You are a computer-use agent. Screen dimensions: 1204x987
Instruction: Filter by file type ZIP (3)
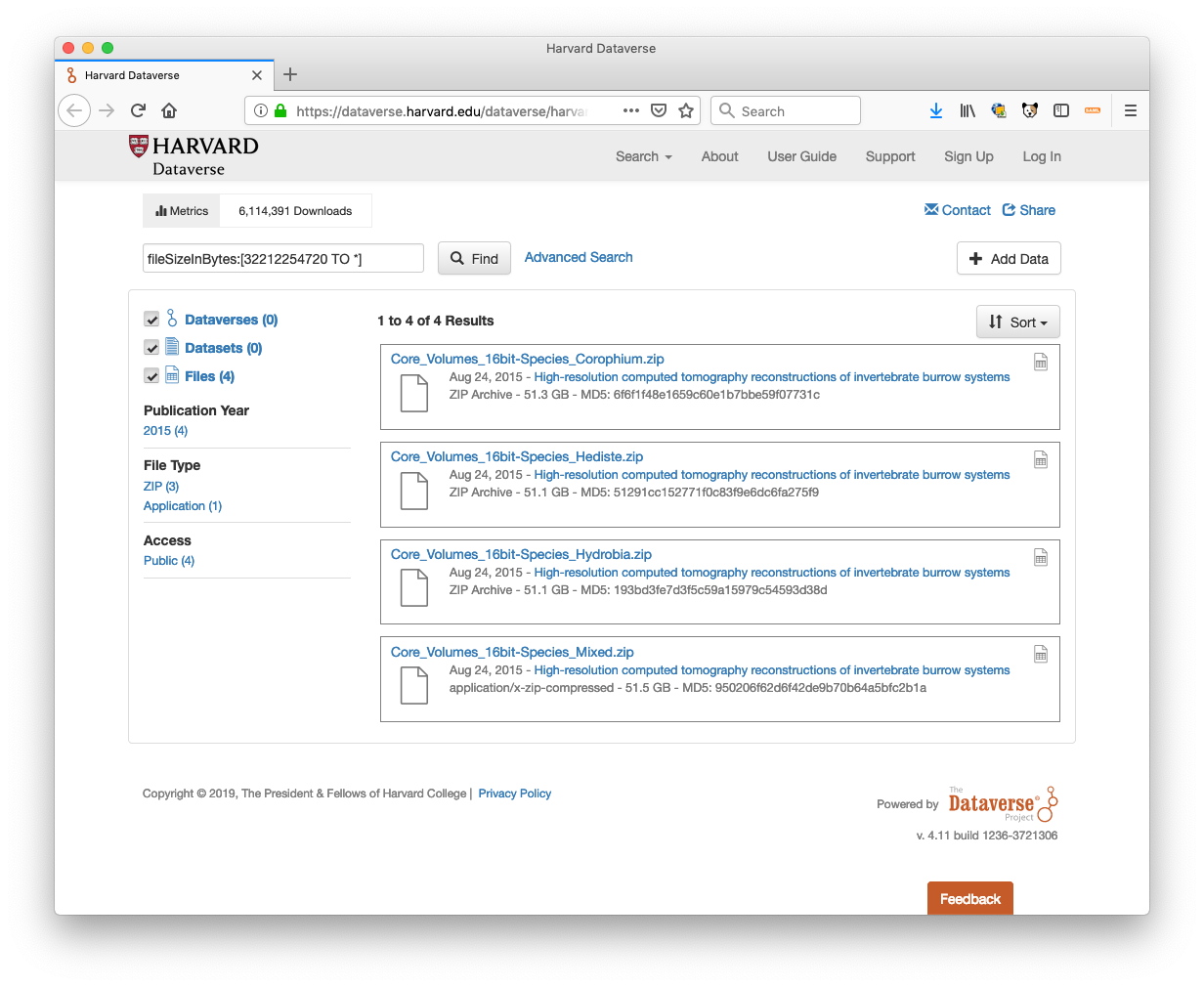[x=161, y=486]
